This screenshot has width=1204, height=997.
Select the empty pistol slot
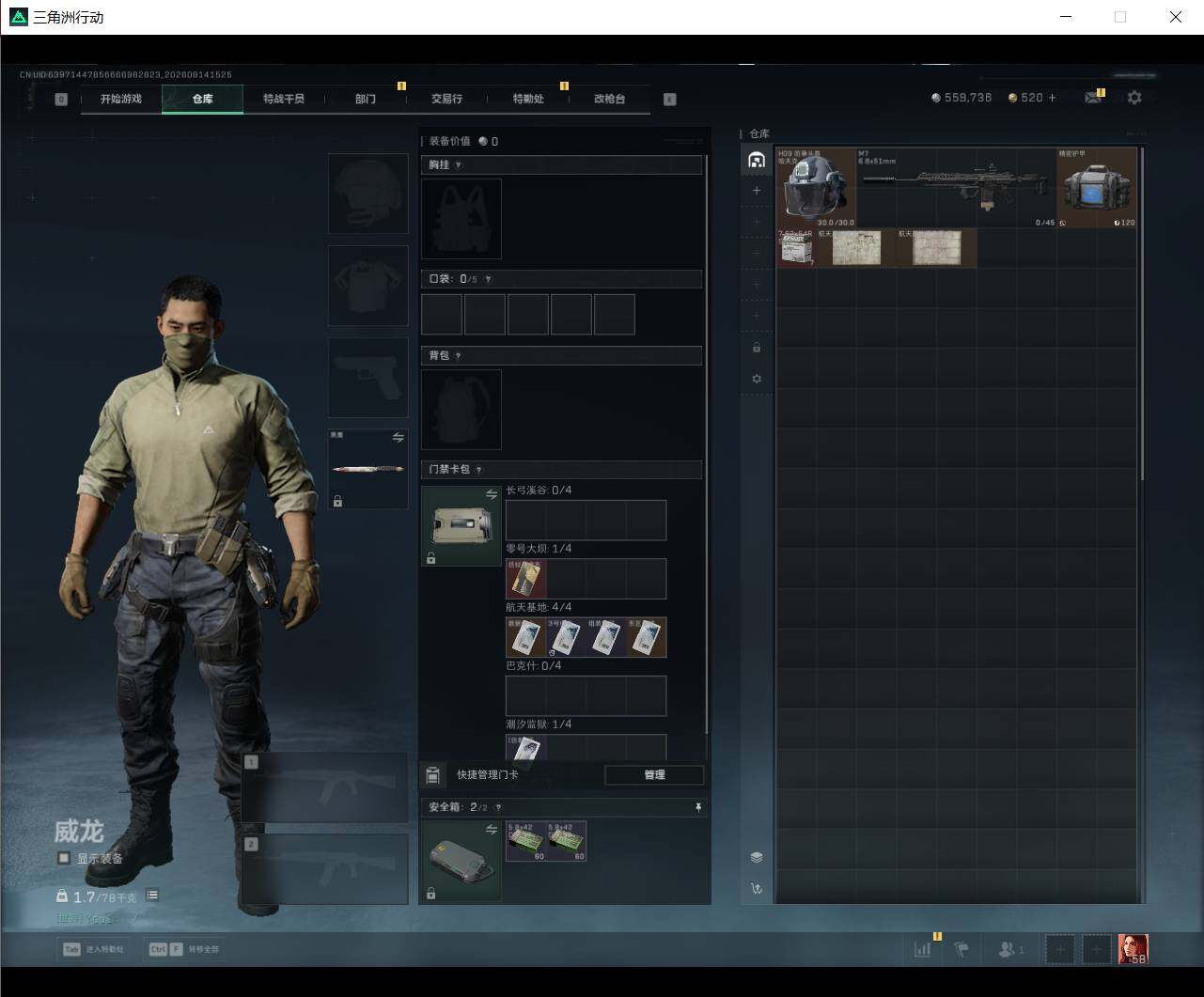pos(368,378)
